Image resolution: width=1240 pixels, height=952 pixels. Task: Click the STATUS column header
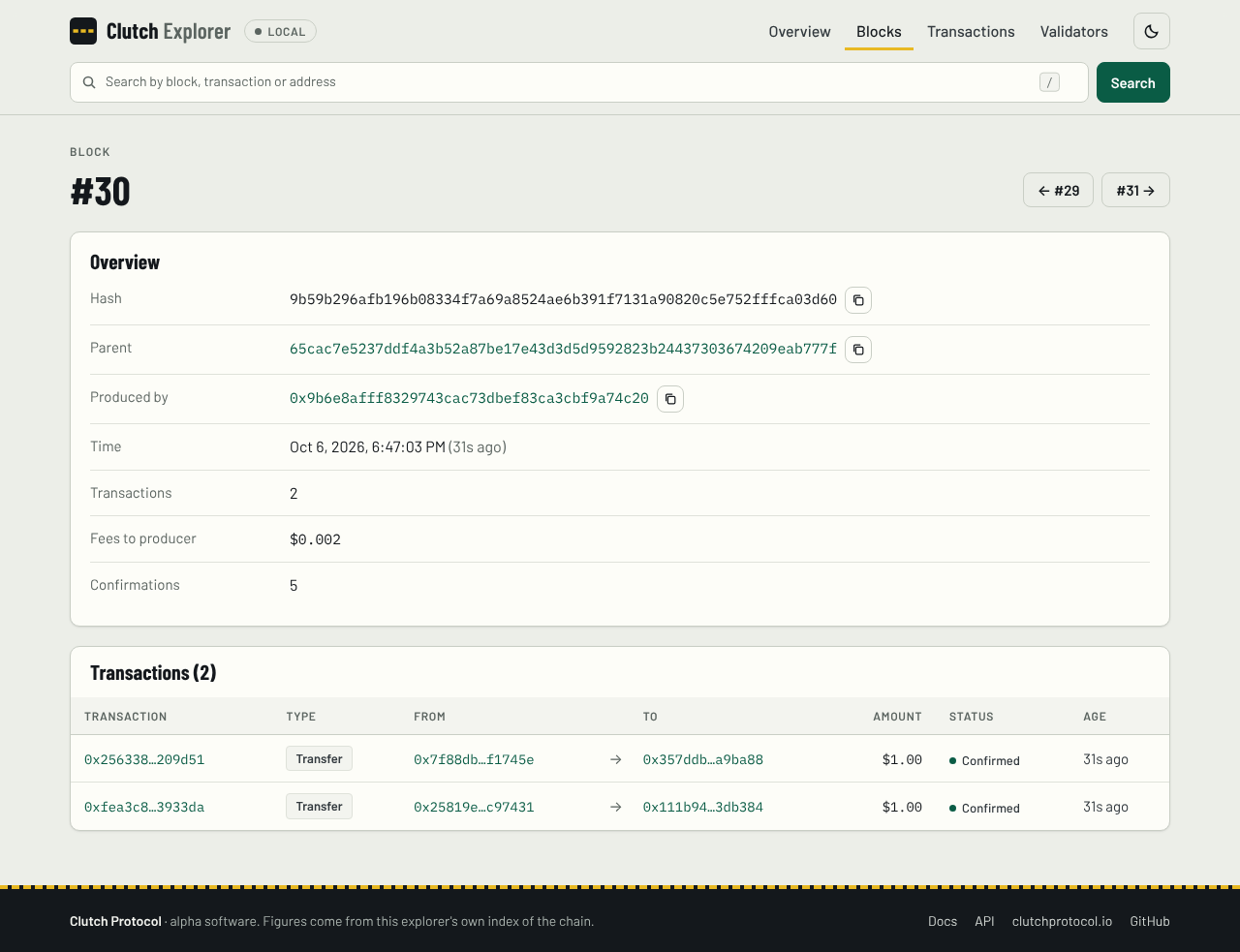tap(972, 717)
